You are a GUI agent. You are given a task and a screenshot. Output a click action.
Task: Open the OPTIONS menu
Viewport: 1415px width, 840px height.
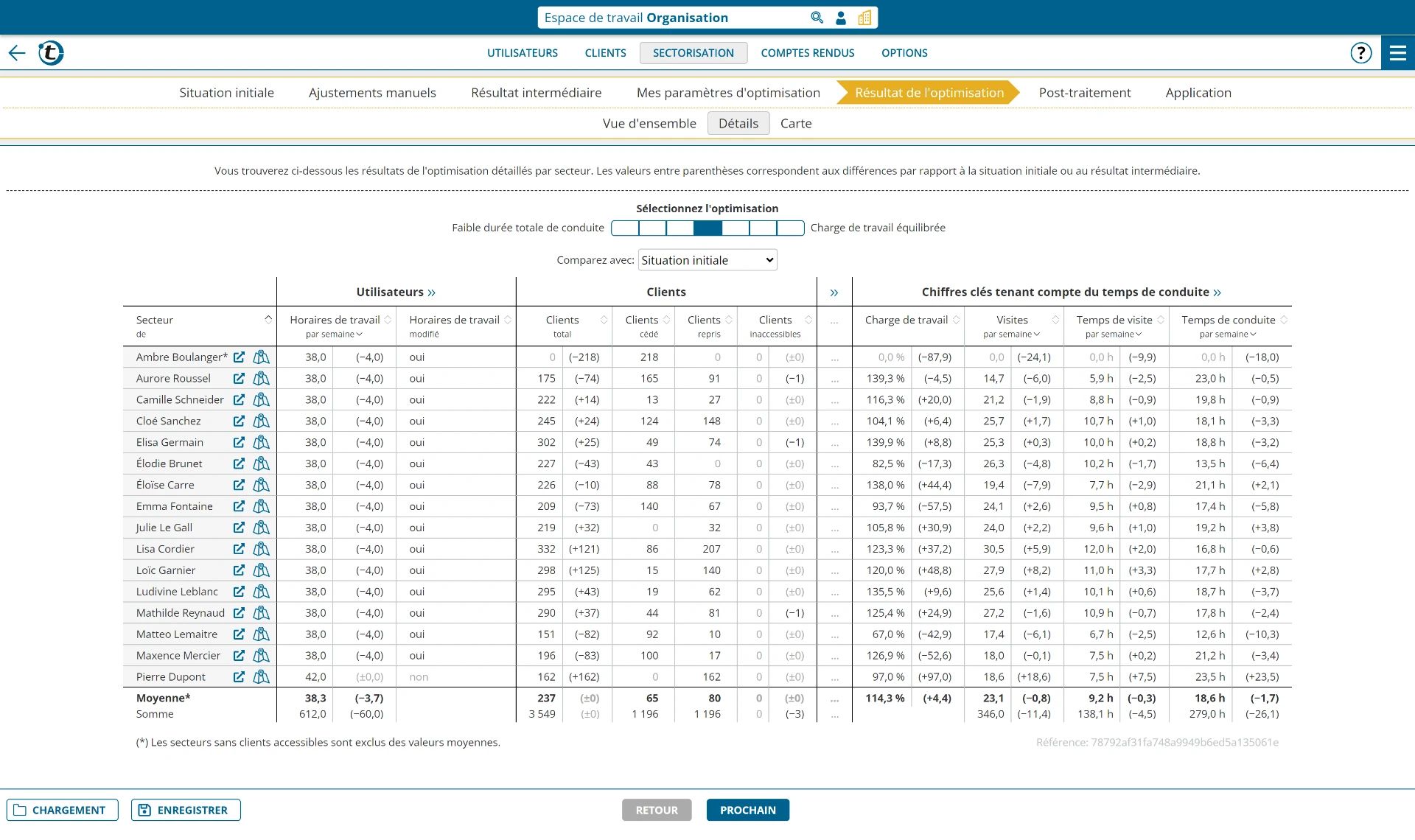click(904, 53)
